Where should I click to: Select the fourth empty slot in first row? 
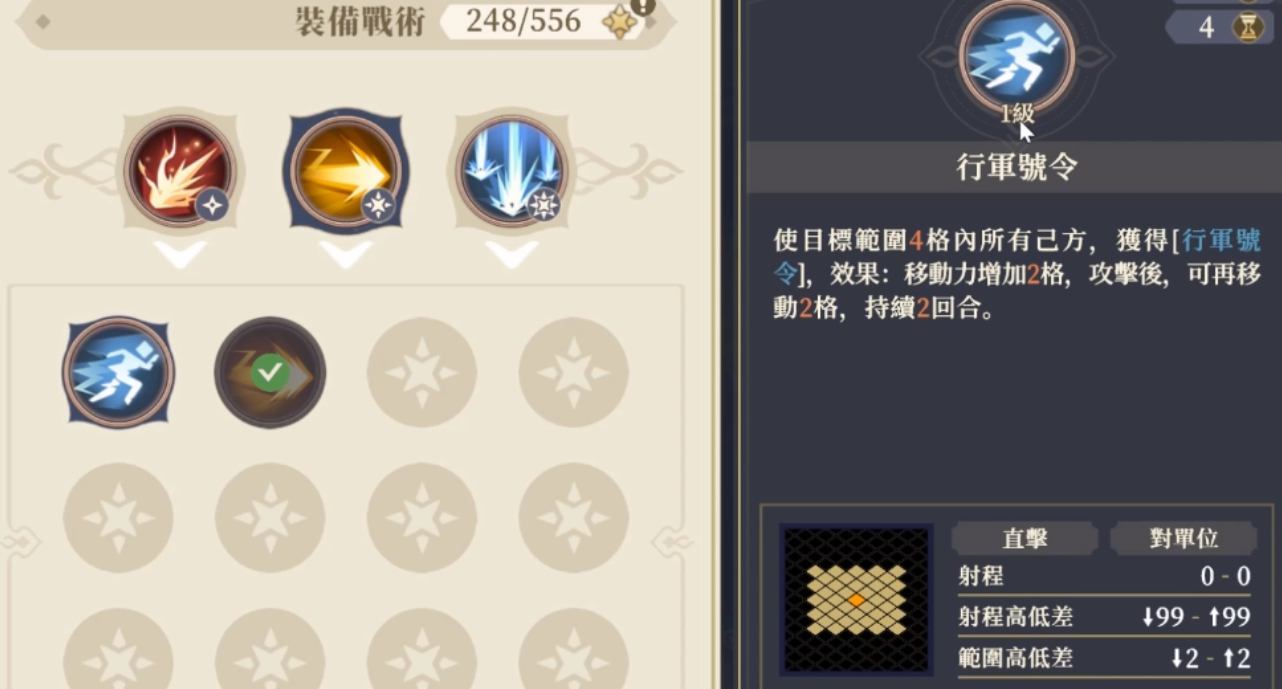click(x=574, y=372)
